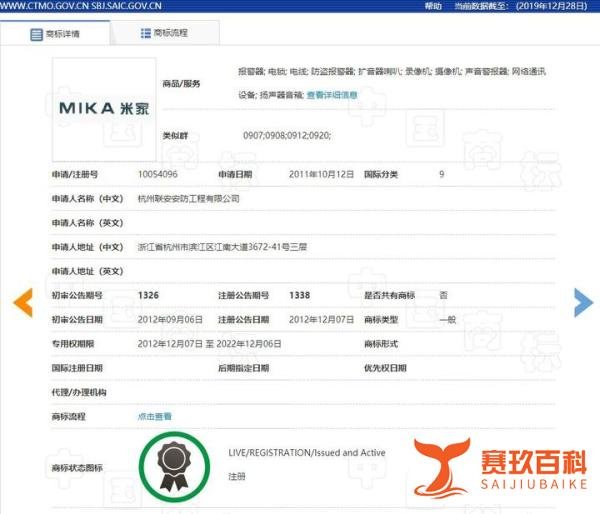600x514 pixels.
Task: Click the data cutoff date 2019年12月28日
Action: tap(551, 6)
